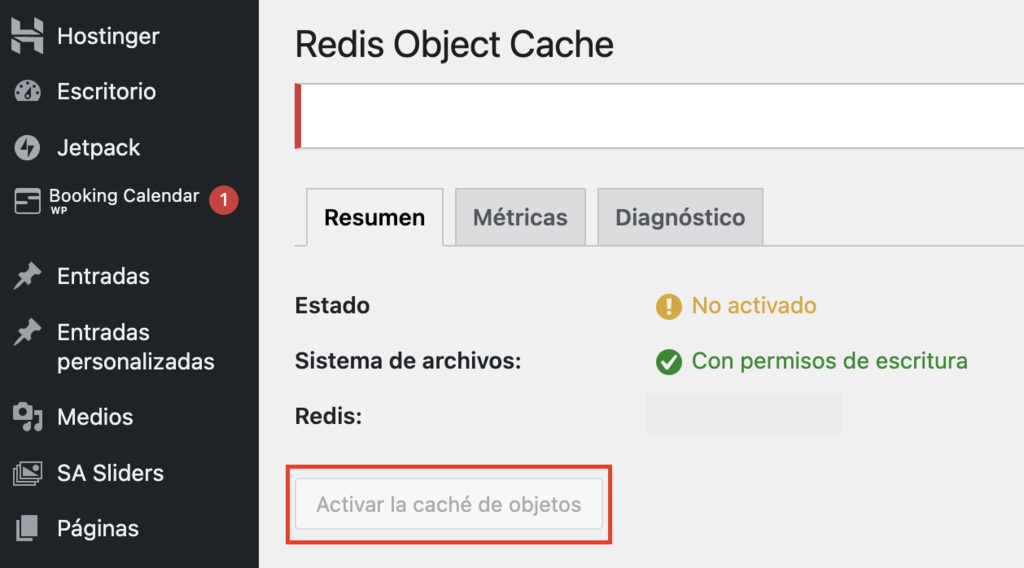Click the yellow warning status icon
Screen dimensions: 1024x568
click(668, 306)
